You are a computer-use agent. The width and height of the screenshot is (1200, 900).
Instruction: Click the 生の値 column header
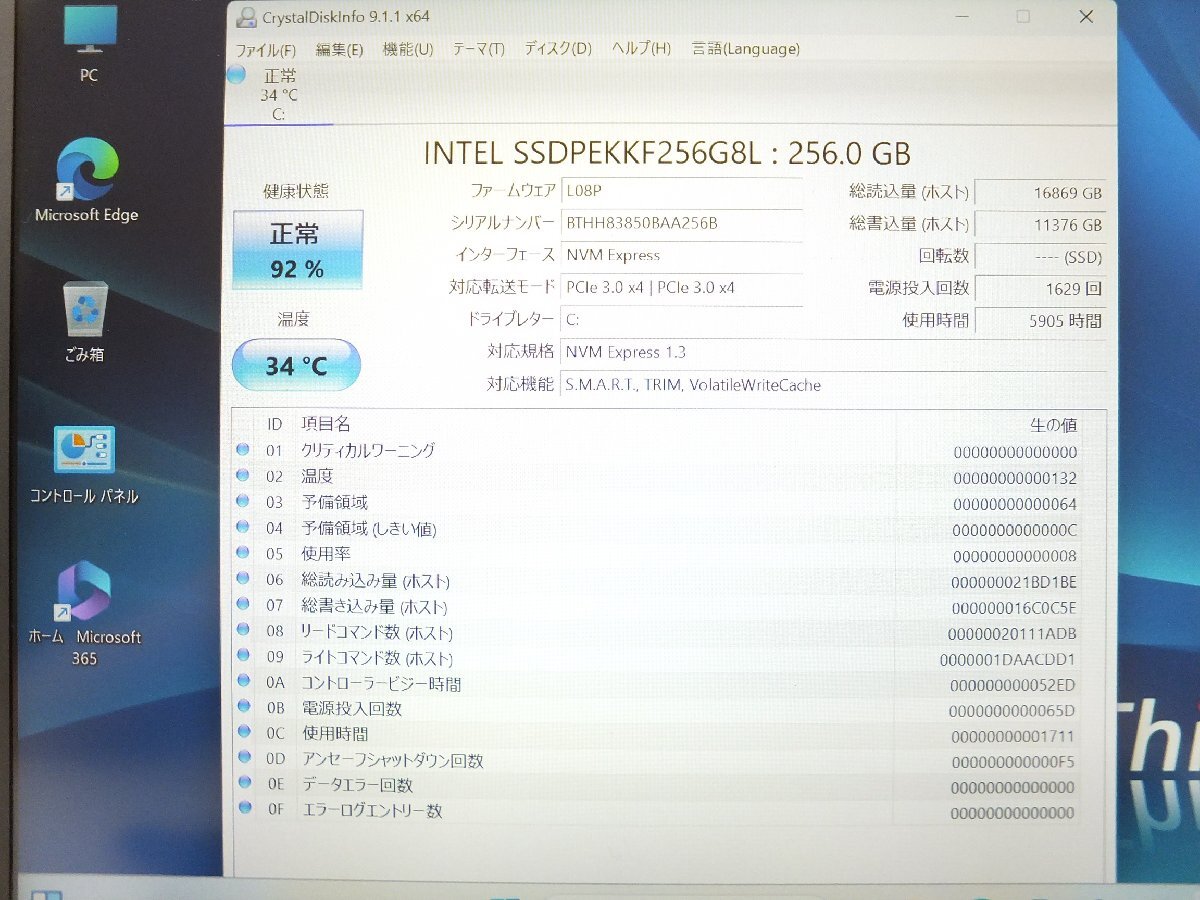(1052, 425)
